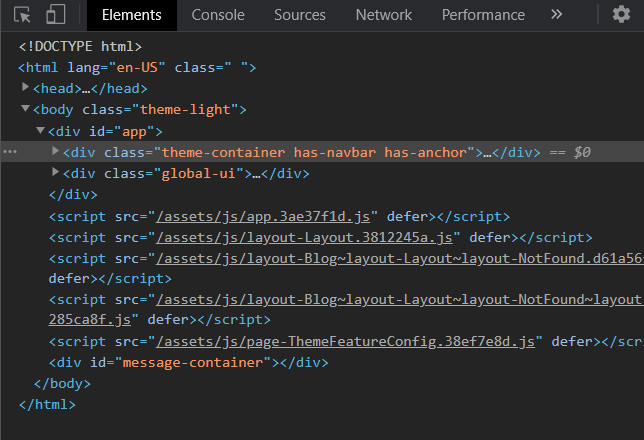This screenshot has width=644, height=440.
Task: Select the closing body tag
Action: click(62, 383)
